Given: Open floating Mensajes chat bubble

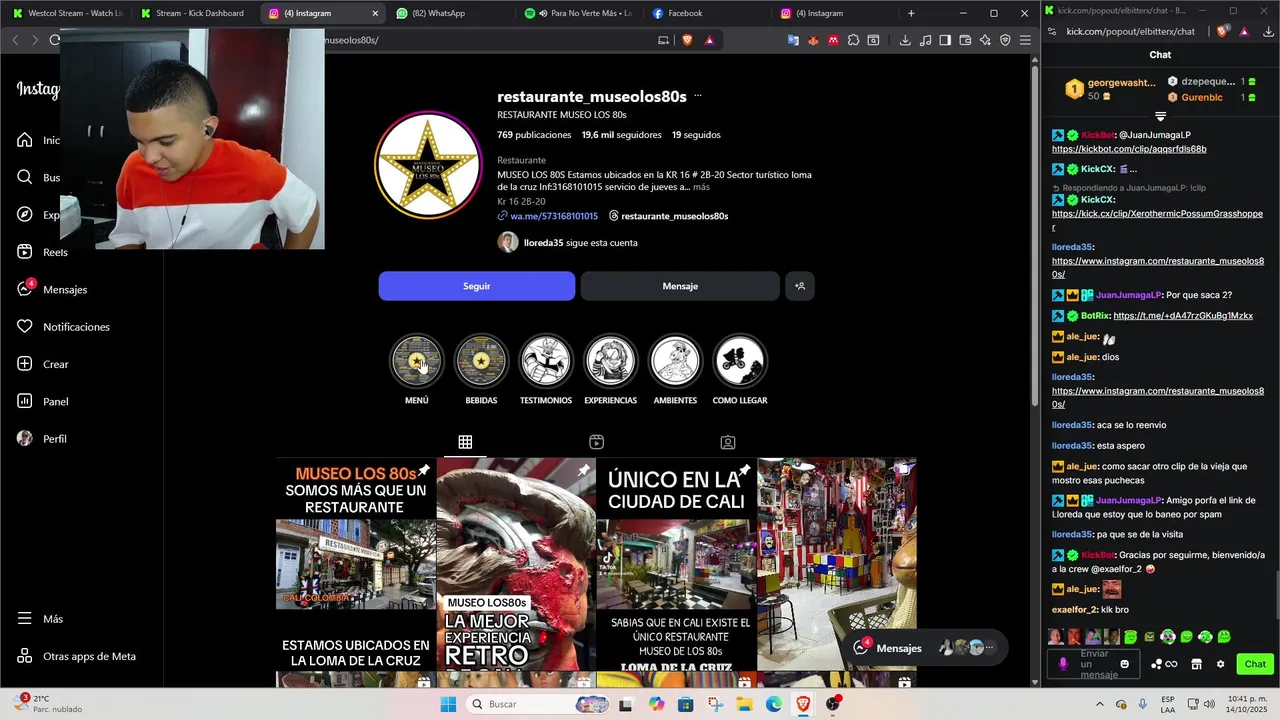Looking at the screenshot, I should (x=924, y=648).
